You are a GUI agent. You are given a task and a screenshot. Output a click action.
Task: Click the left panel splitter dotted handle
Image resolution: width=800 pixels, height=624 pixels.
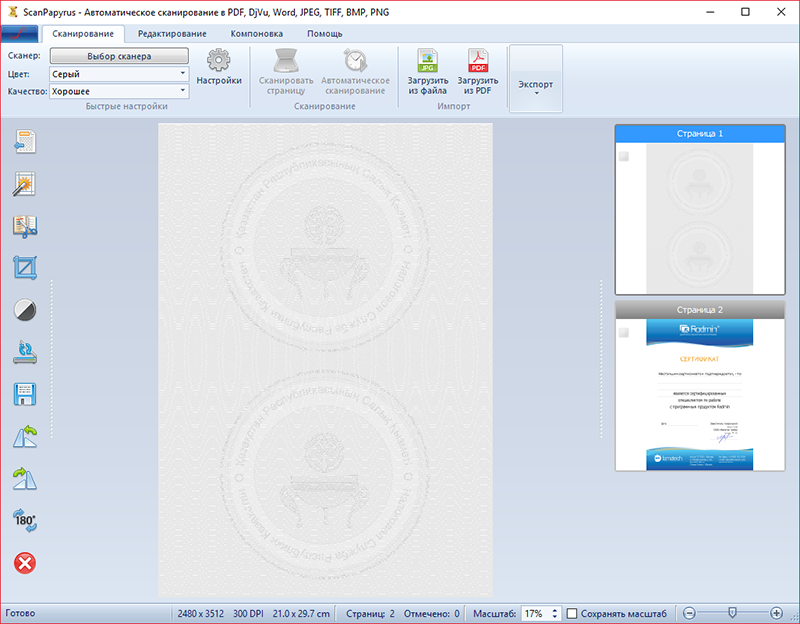point(52,359)
